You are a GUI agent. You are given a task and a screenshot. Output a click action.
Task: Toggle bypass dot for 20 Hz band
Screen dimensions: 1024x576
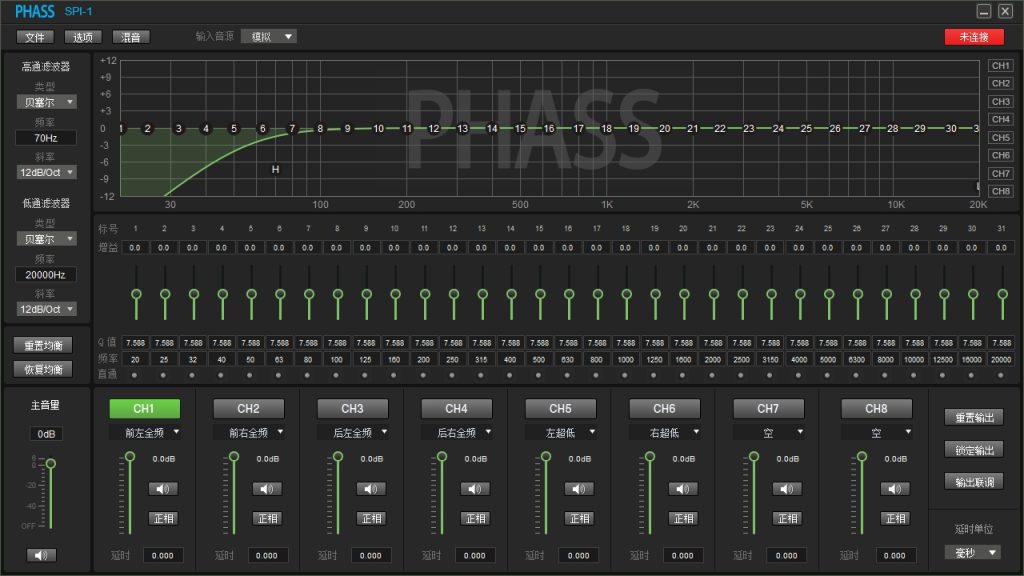tap(135, 376)
